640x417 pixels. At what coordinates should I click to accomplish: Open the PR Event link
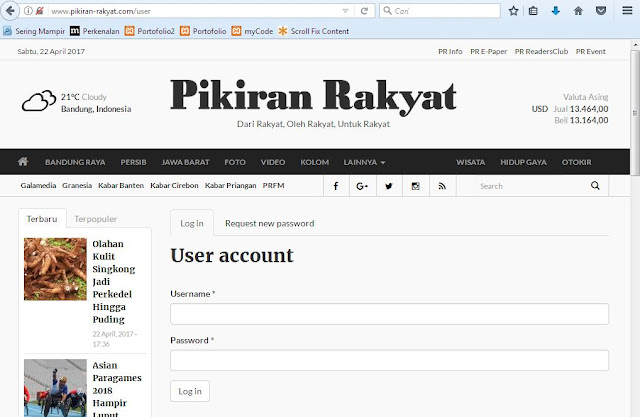tap(591, 51)
